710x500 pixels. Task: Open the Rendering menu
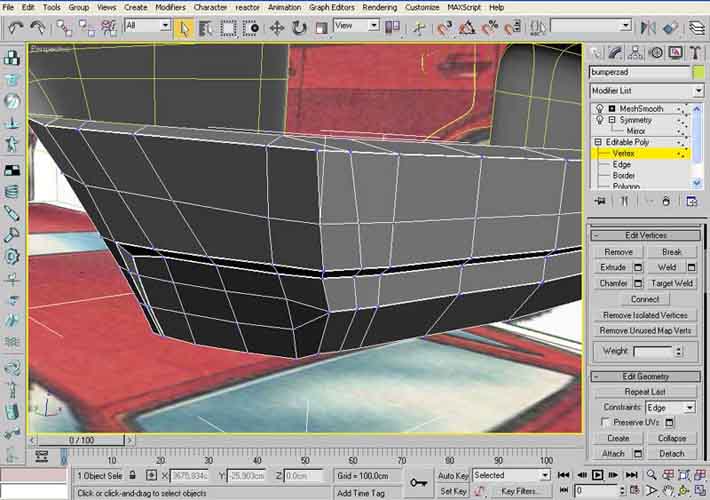tap(379, 7)
